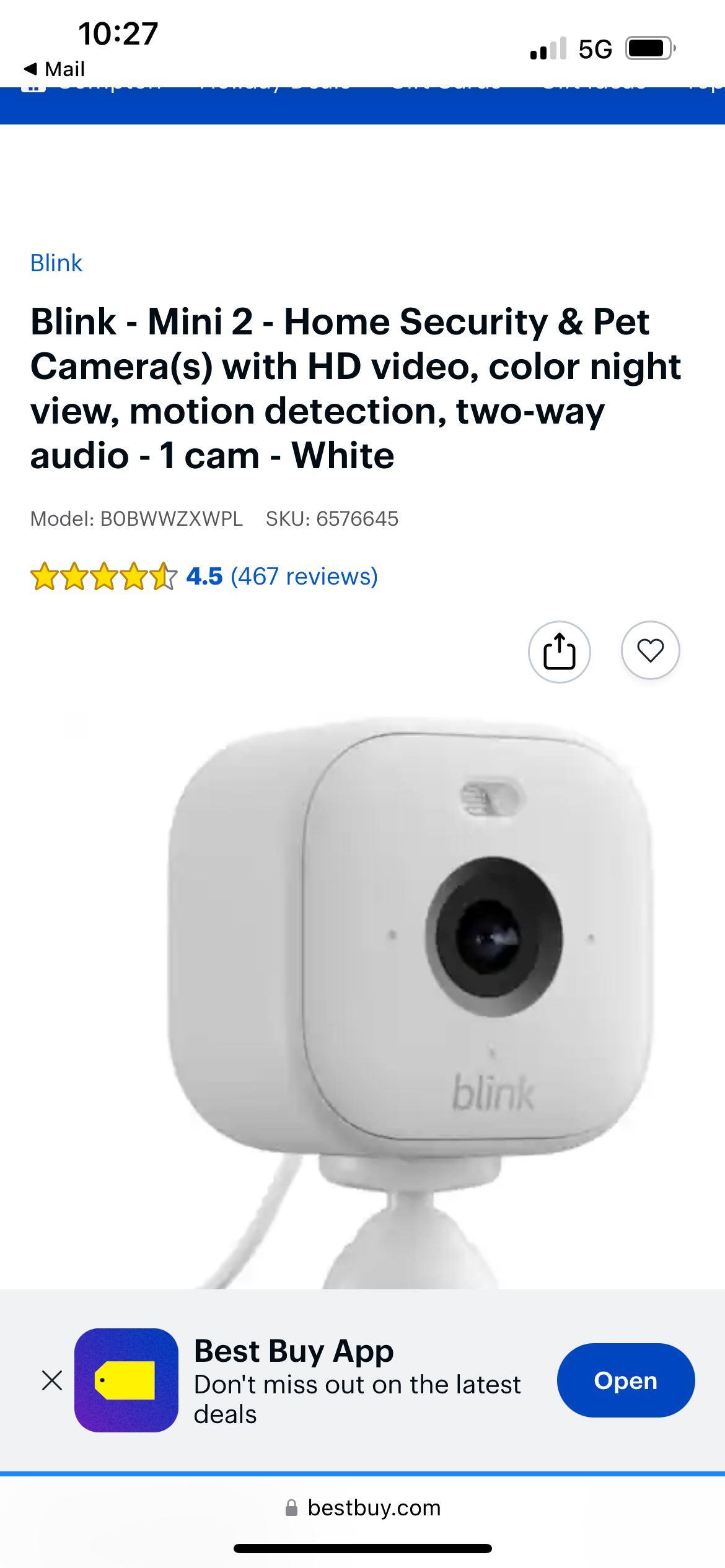Tap the share icon above product image
This screenshot has height=1568, width=725.
[559, 651]
